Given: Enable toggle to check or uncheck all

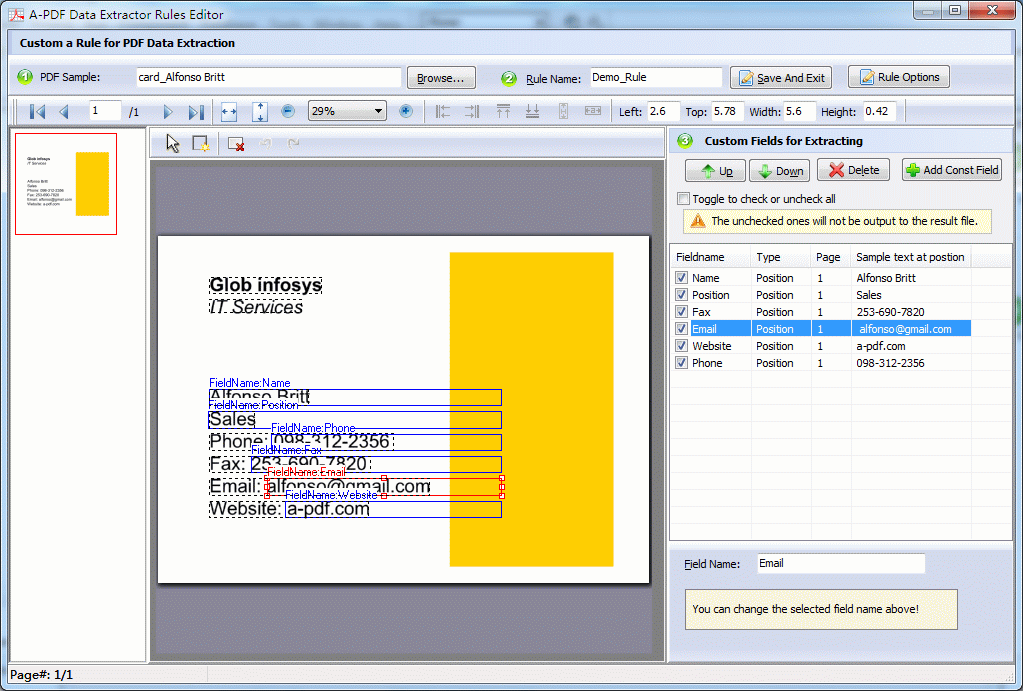Looking at the screenshot, I should pyautogui.click(x=685, y=198).
